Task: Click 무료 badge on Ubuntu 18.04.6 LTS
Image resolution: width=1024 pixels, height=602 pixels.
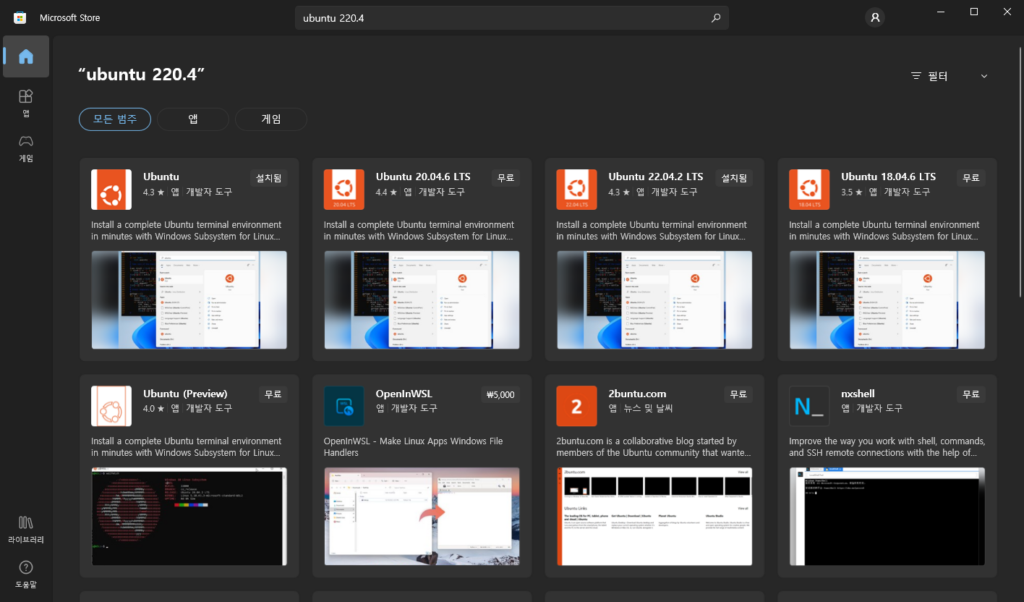Action: (970, 178)
